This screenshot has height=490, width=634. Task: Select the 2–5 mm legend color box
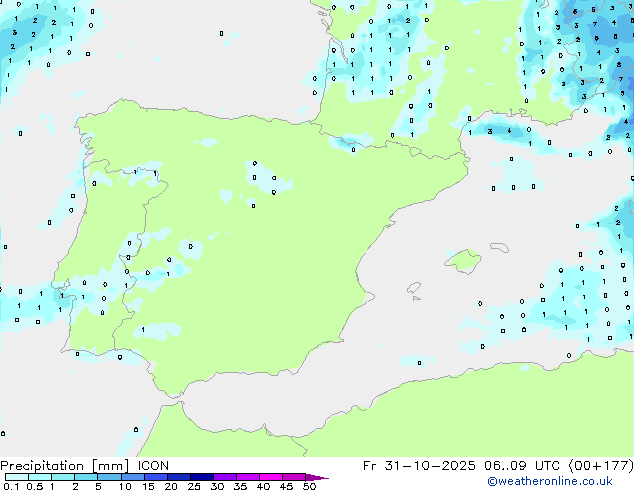tap(86, 477)
